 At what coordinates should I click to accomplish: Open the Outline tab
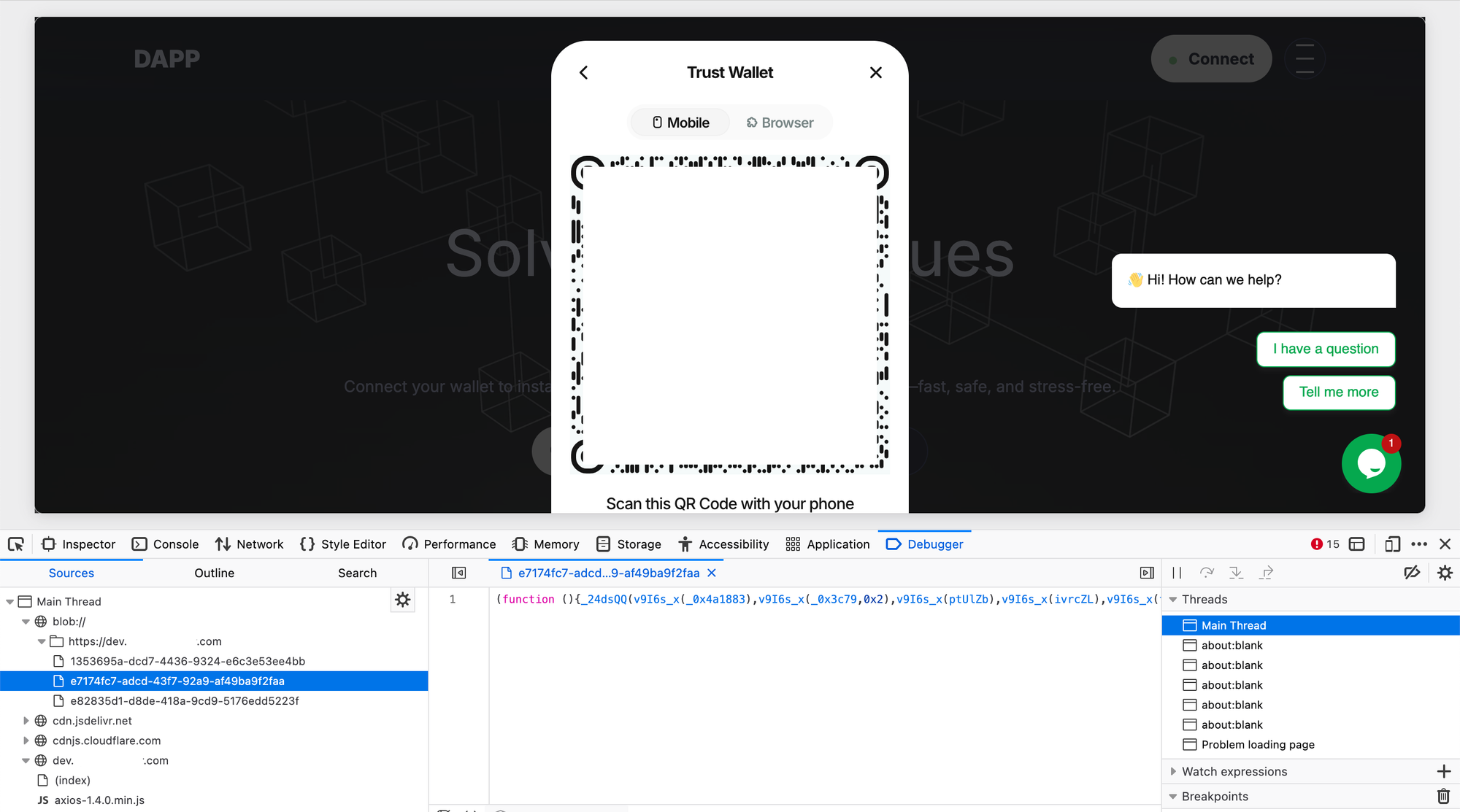214,573
